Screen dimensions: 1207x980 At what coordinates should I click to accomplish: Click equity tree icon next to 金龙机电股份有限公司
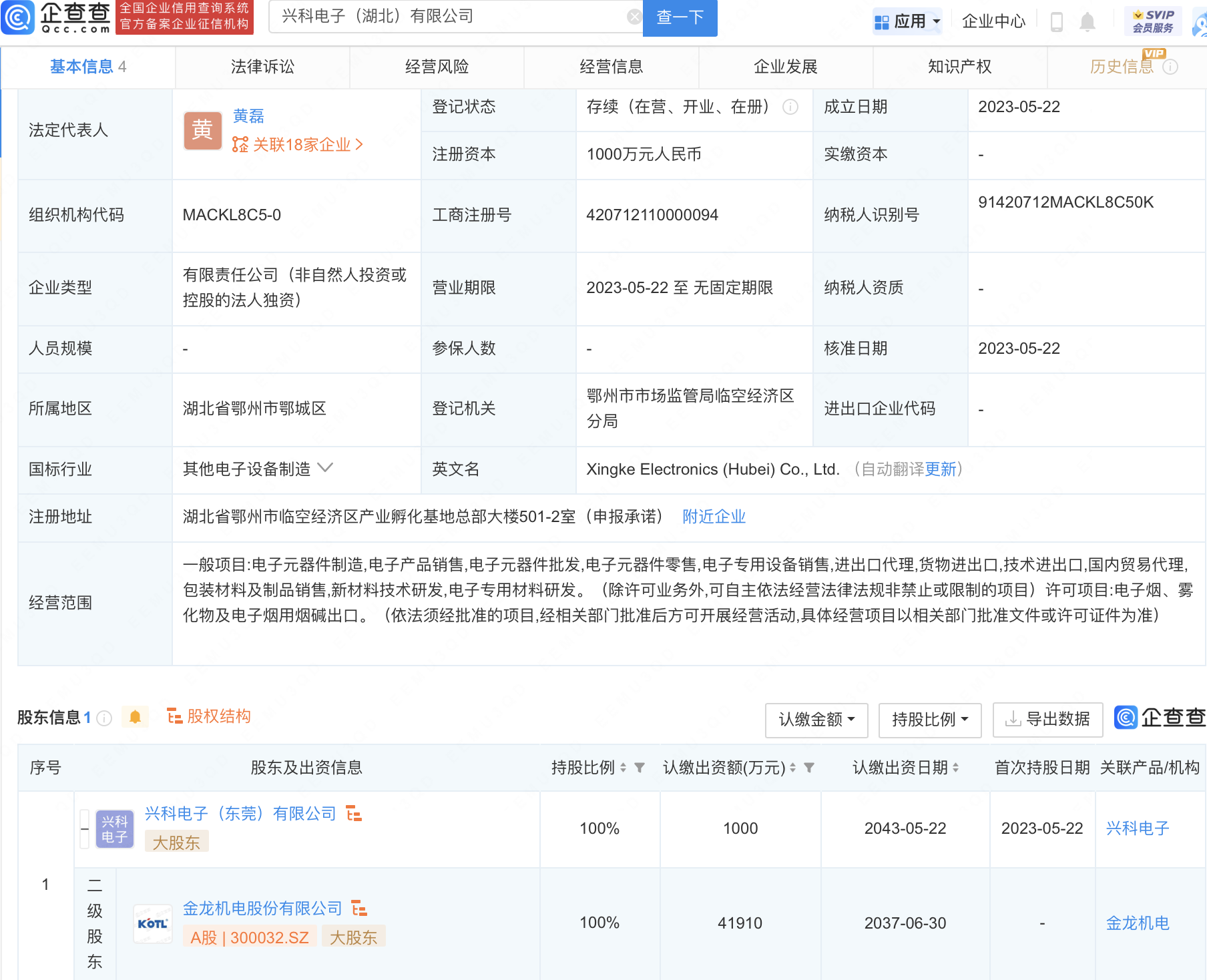click(x=359, y=908)
